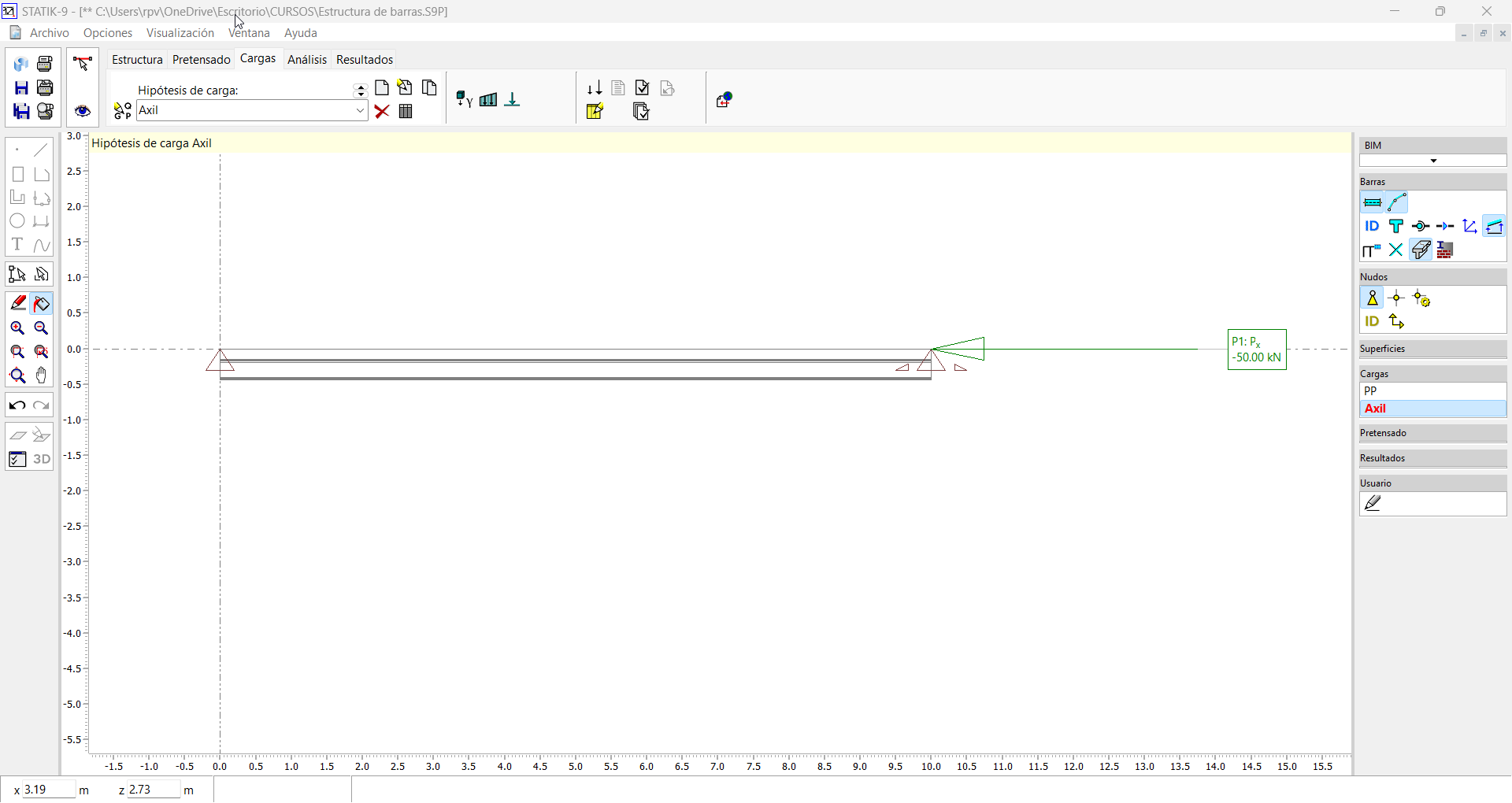Expand the Superficies panel section
Viewport: 1512px width, 803px height.
click(1432, 349)
